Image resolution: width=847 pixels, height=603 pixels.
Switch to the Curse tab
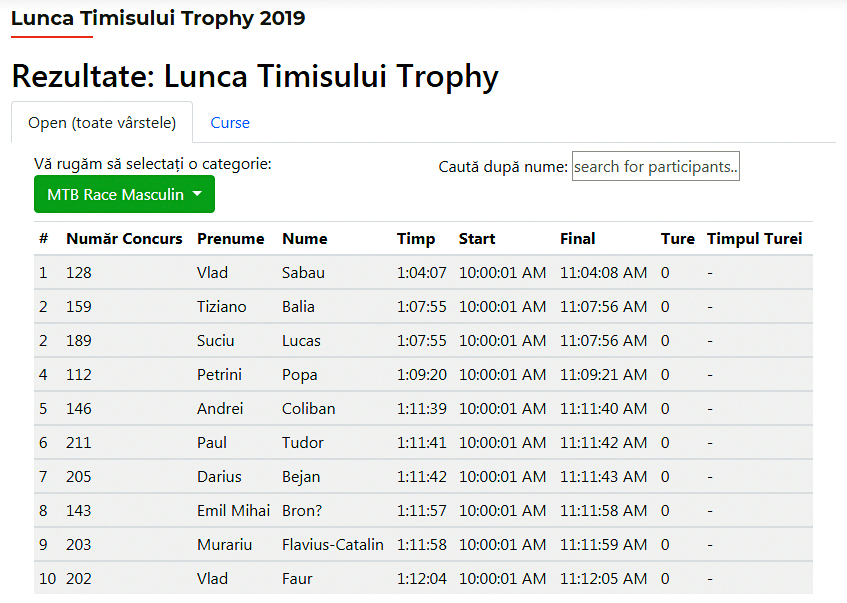230,123
